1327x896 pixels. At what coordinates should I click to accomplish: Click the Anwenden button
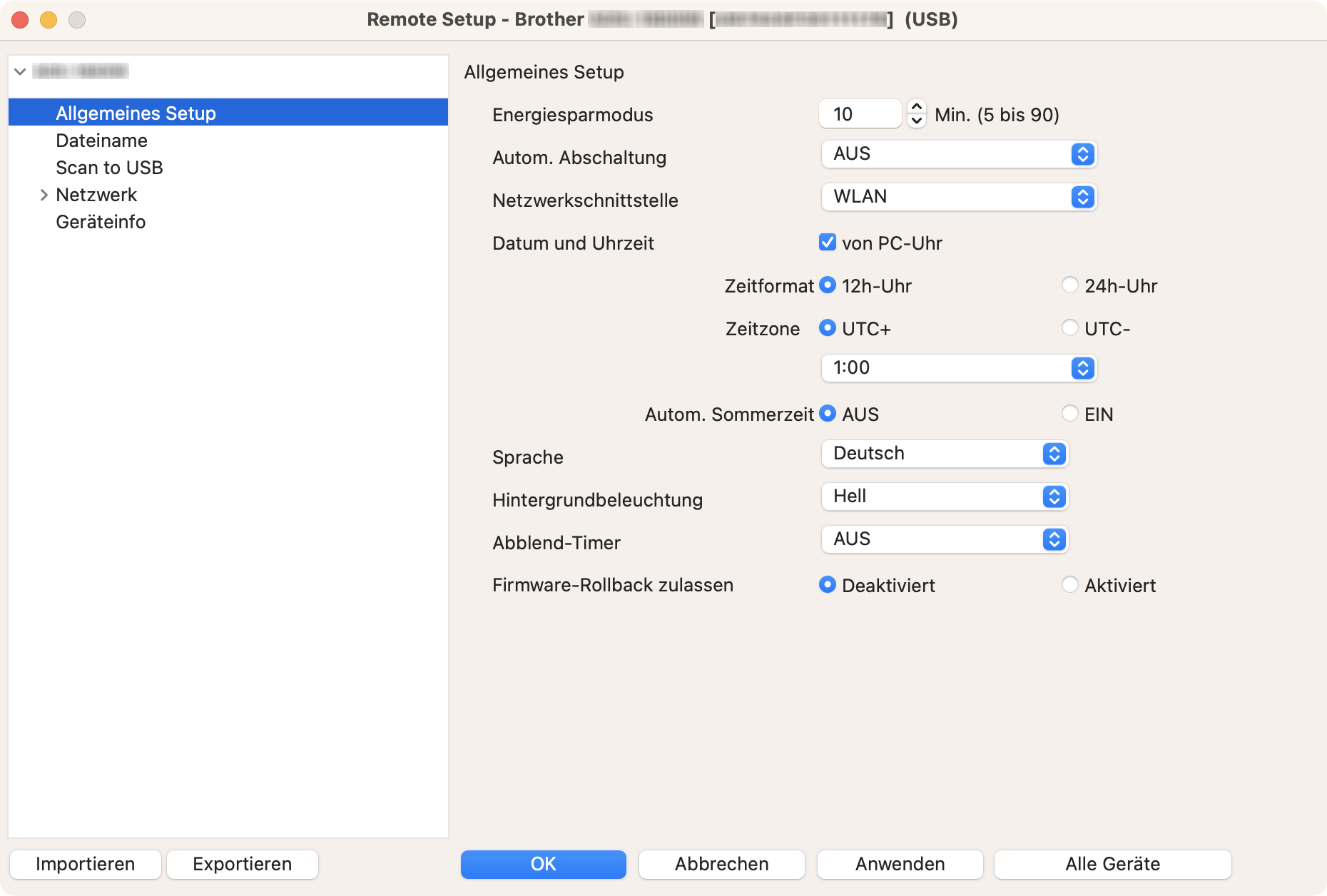900,864
